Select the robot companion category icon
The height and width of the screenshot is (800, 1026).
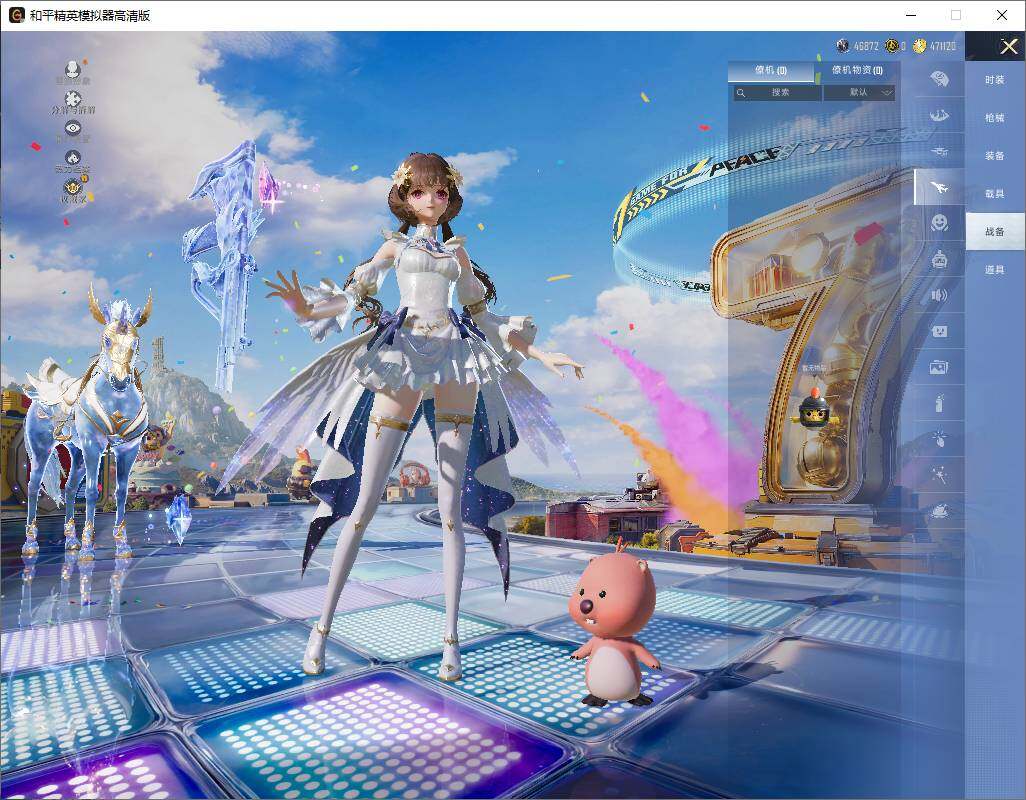click(x=940, y=260)
